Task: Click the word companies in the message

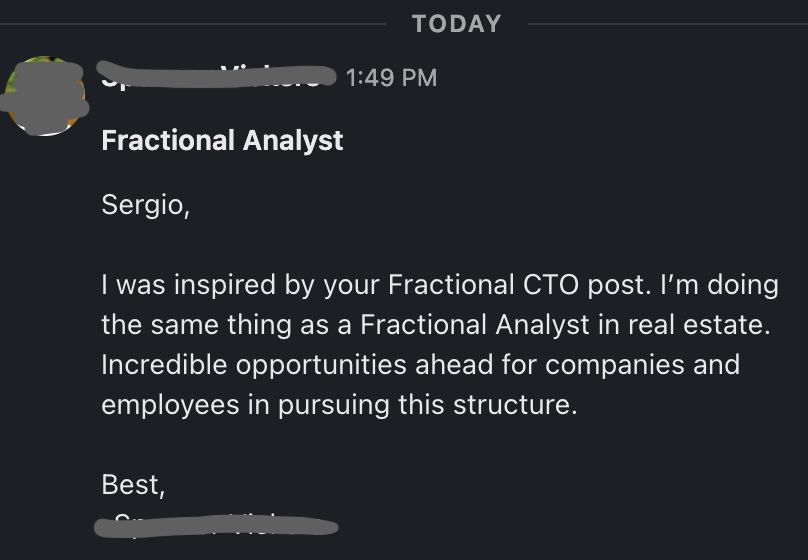Action: coord(615,365)
